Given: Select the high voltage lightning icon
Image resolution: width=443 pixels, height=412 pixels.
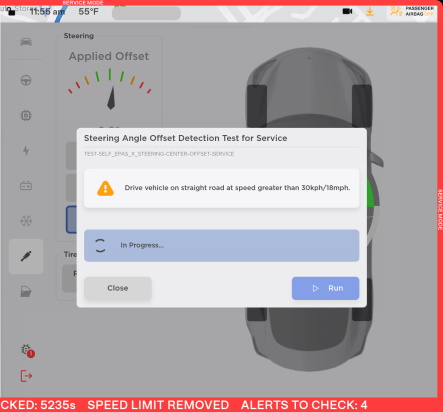Looking at the screenshot, I should pos(26,151).
